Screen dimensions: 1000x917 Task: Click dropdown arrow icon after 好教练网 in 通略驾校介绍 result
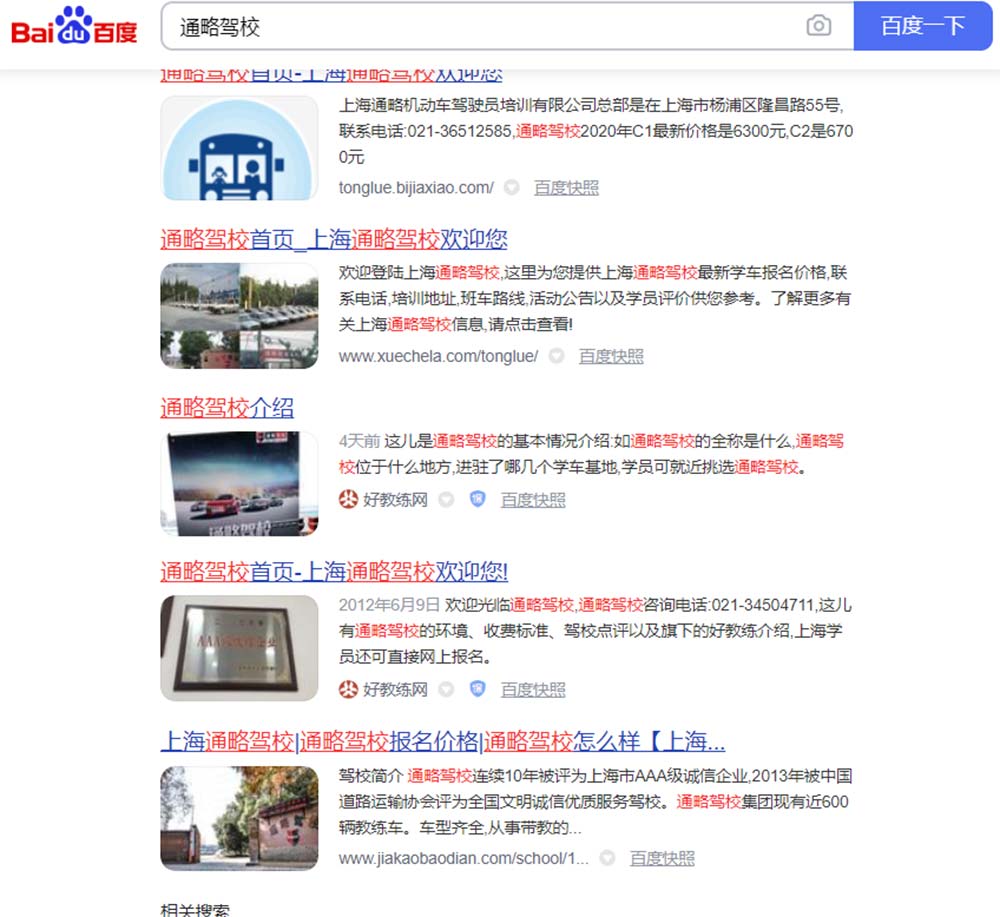[446, 499]
